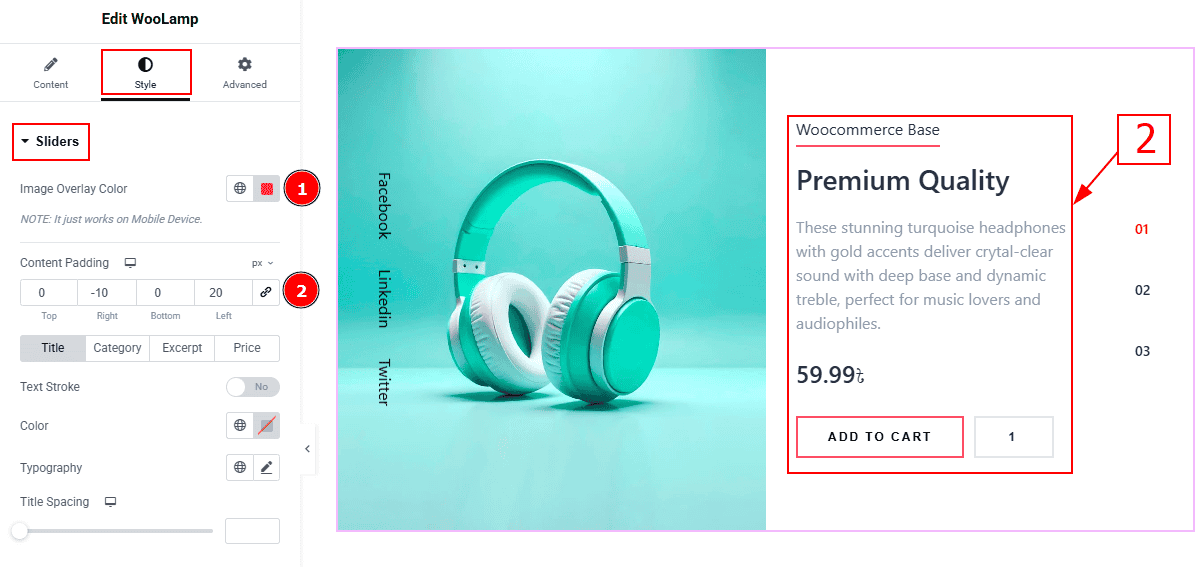The height and width of the screenshot is (567, 1203).
Task: Toggle the Text Stroke switch
Action: 253,387
